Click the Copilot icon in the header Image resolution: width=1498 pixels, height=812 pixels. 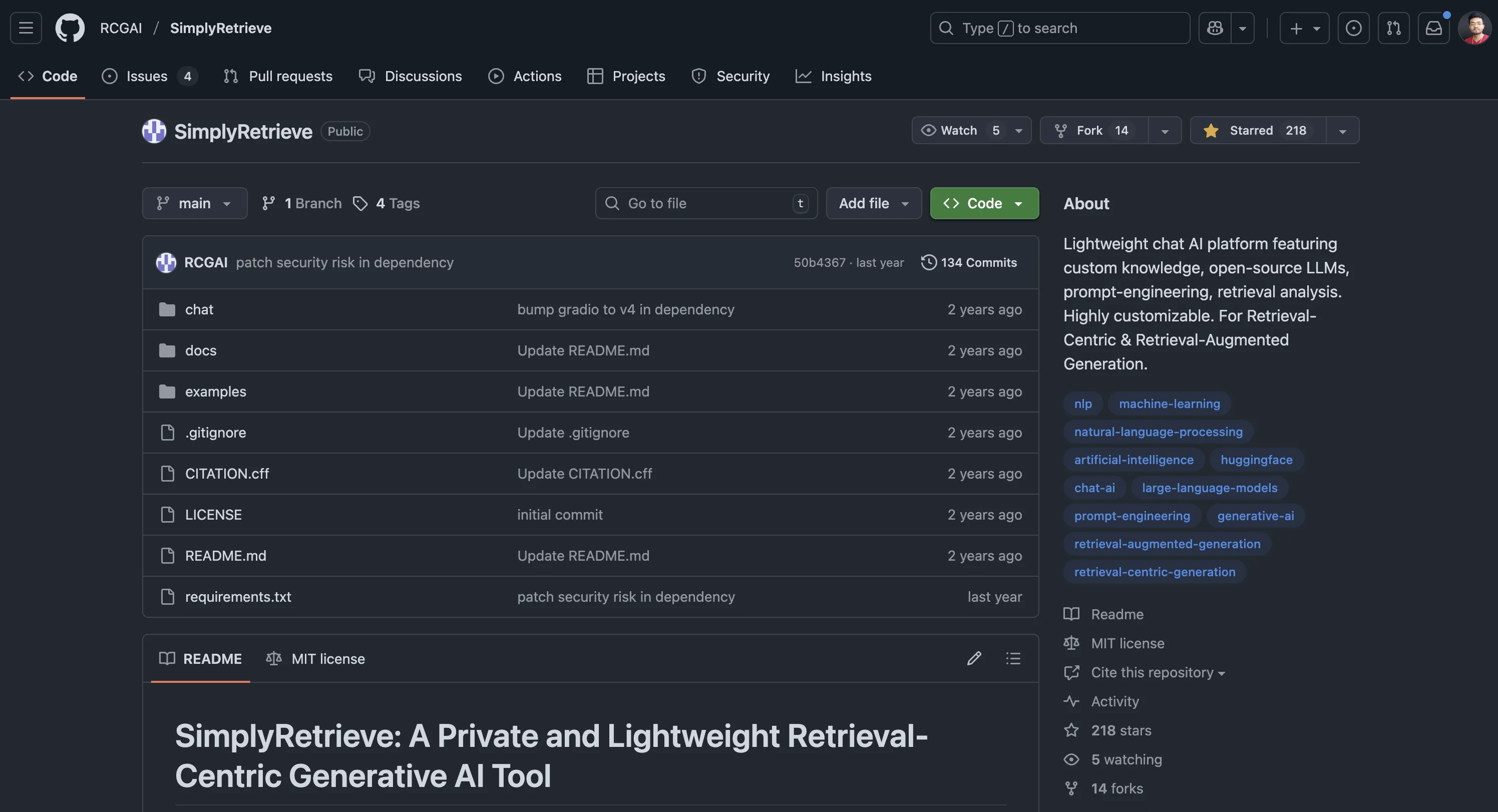coord(1214,28)
